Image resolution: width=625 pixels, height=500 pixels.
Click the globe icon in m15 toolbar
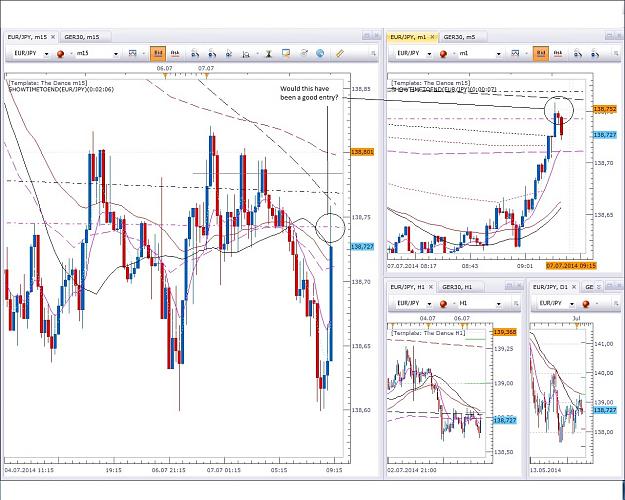(320, 53)
